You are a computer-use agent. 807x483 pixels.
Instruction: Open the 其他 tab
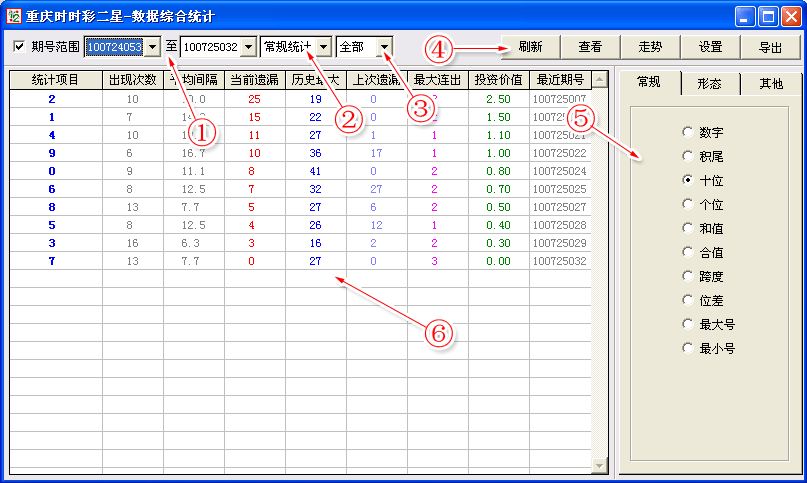(770, 84)
